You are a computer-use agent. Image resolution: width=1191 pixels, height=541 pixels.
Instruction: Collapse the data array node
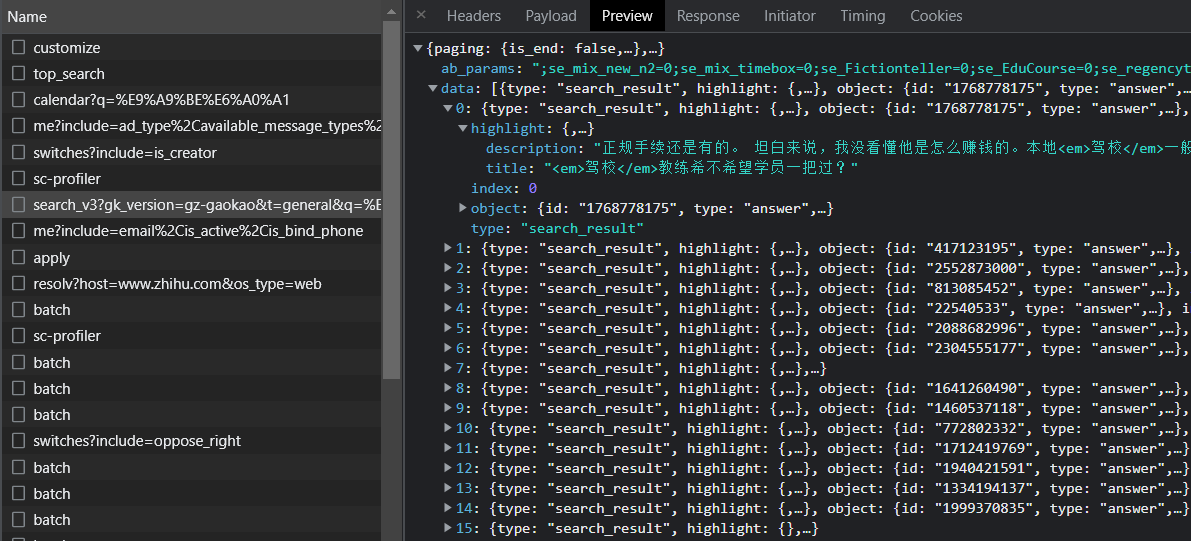[433, 88]
